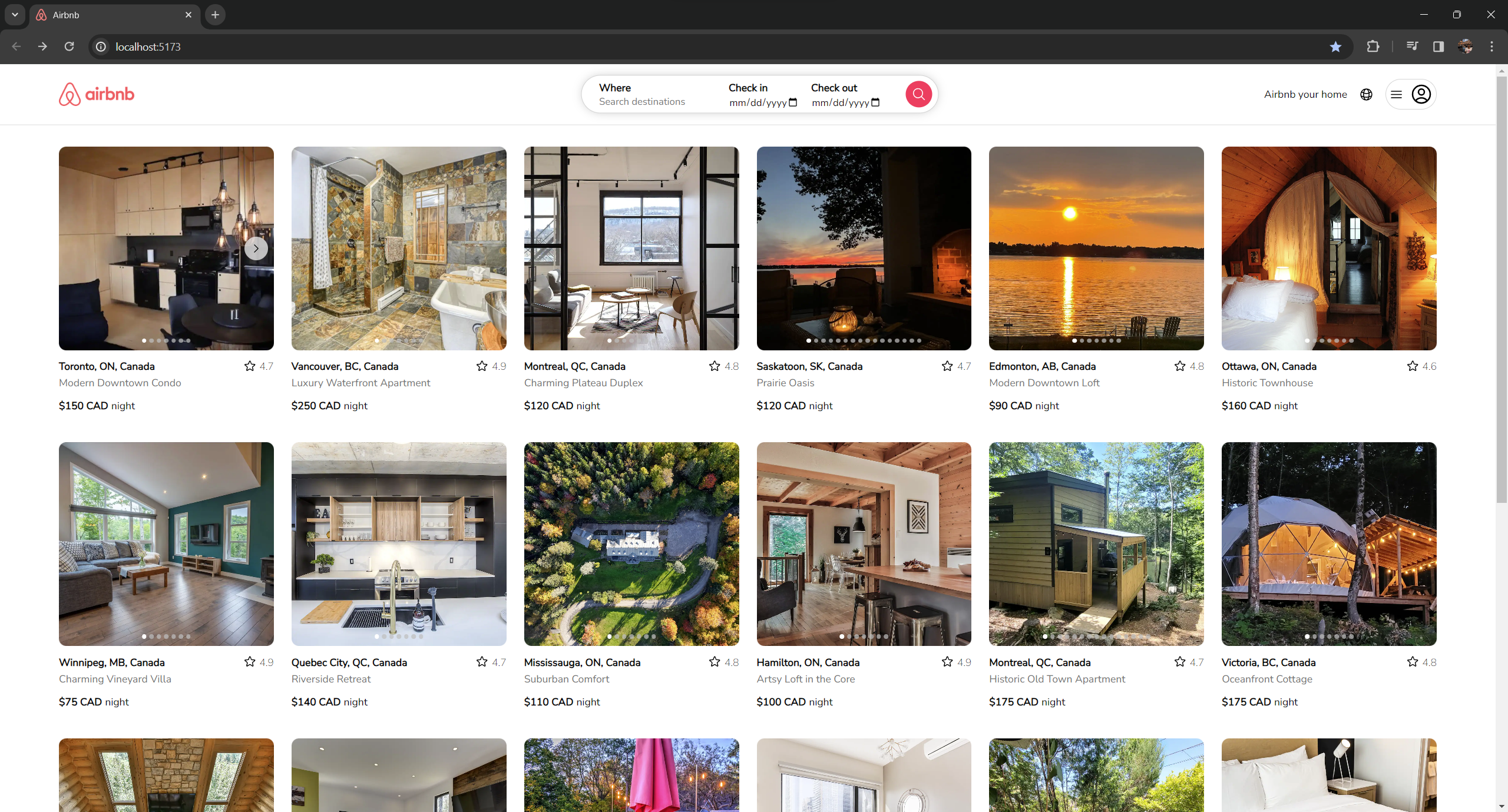The image size is (1508, 812).
Task: Click Artsy Loft in the Core title
Action: pyautogui.click(x=805, y=679)
